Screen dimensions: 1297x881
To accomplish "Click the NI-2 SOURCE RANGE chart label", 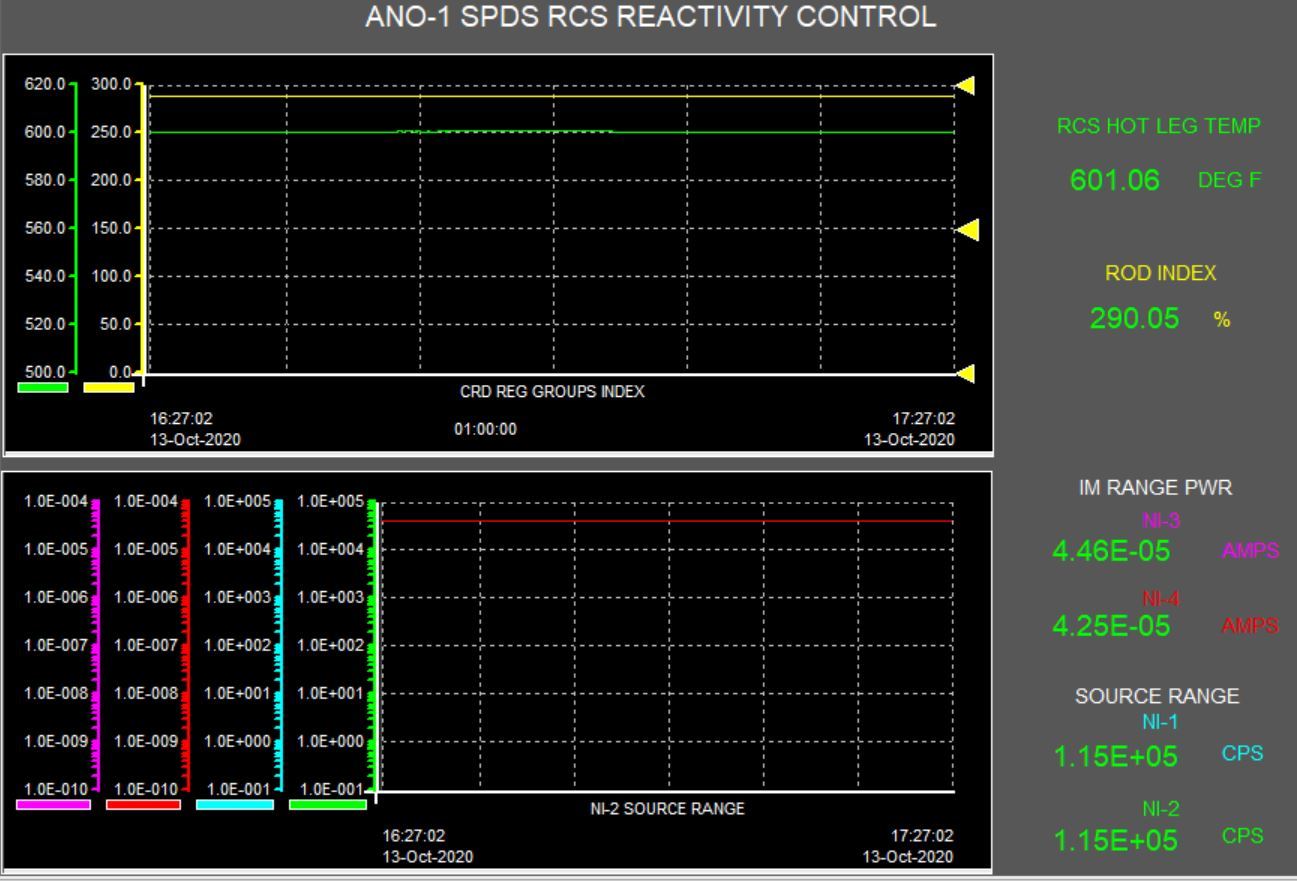I will (667, 809).
